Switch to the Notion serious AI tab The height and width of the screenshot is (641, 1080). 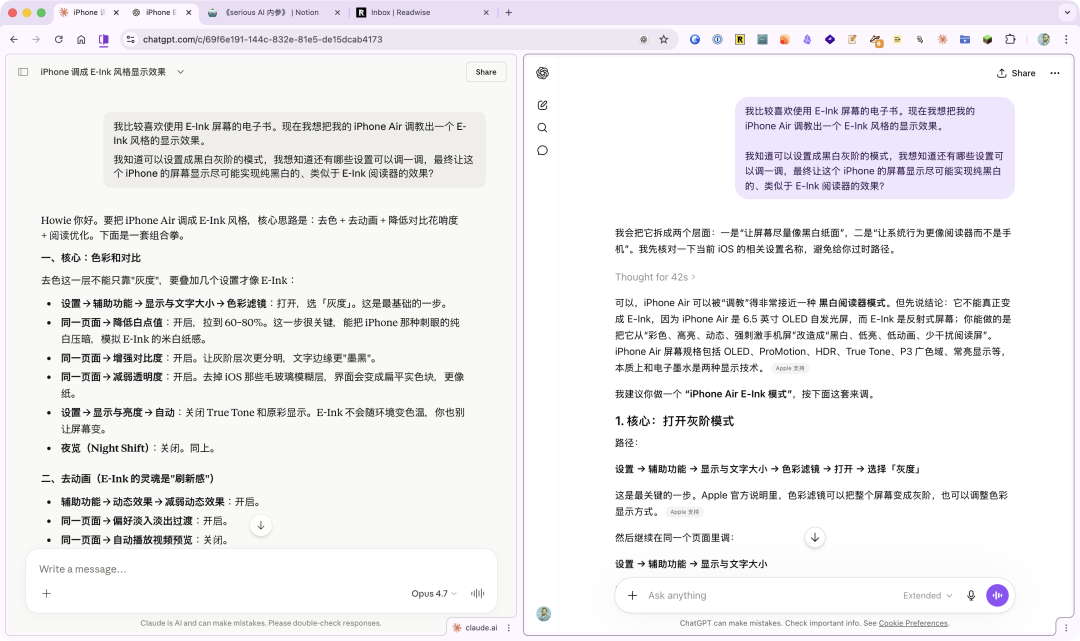coord(271,12)
